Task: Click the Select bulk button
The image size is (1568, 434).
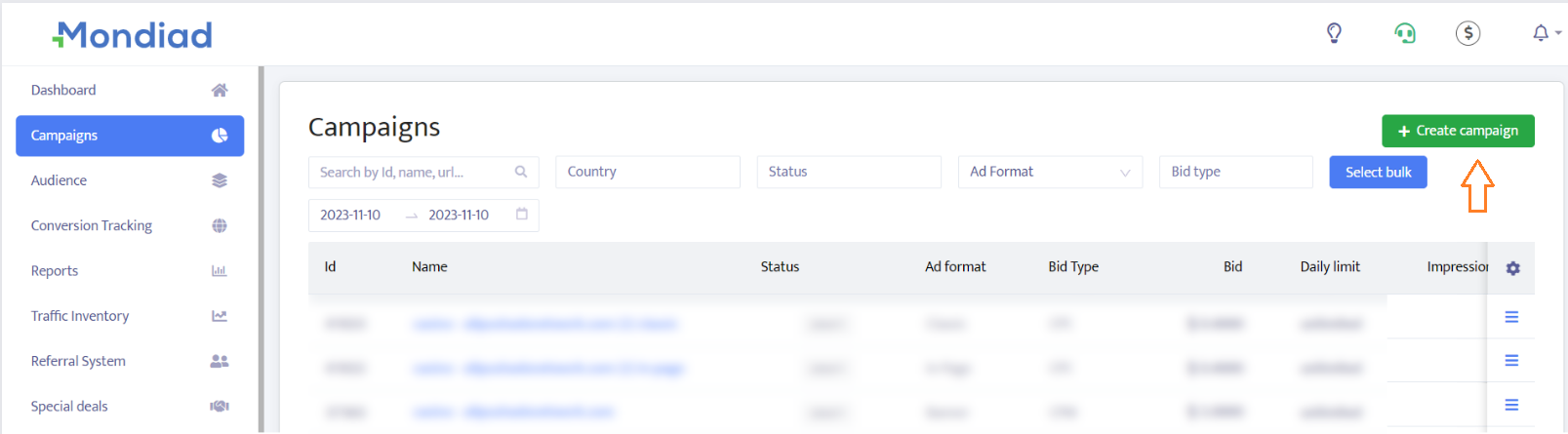Action: [1378, 173]
